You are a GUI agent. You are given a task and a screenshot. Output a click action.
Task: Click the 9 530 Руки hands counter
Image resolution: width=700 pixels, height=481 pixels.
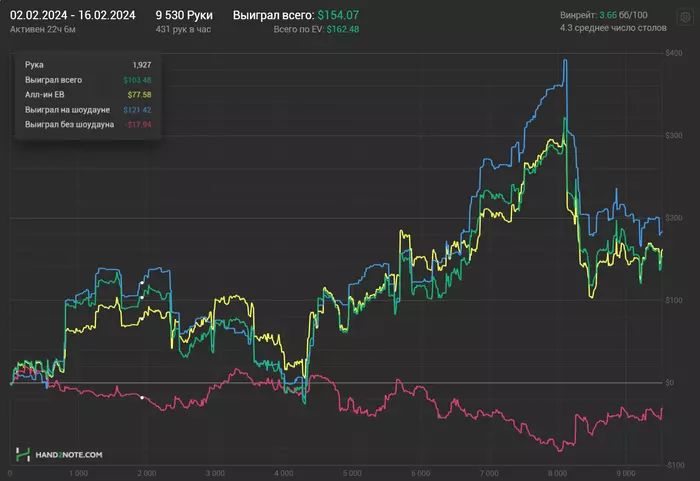click(x=184, y=15)
